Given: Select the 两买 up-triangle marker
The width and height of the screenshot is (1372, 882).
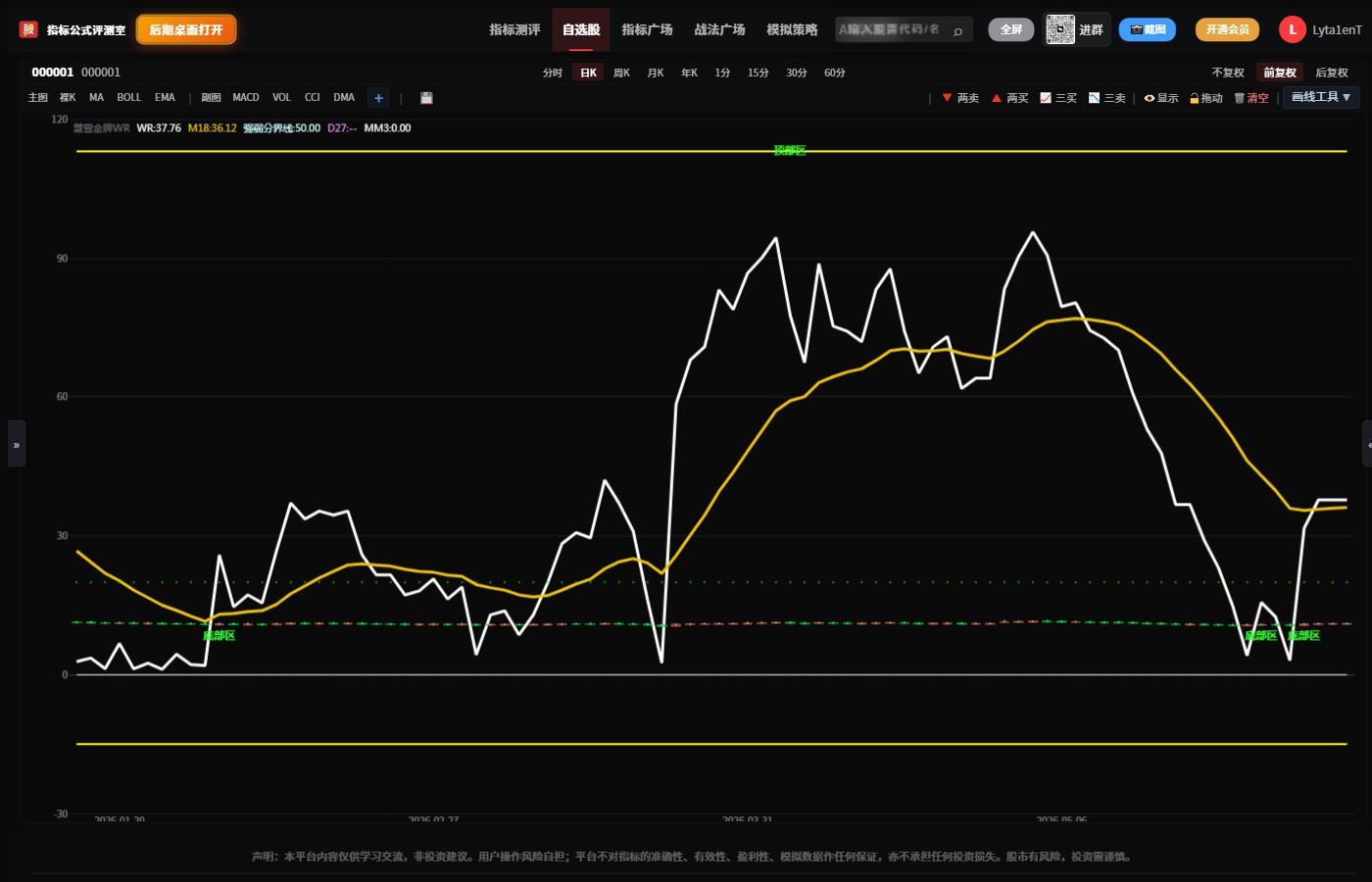Looking at the screenshot, I should click(1009, 98).
